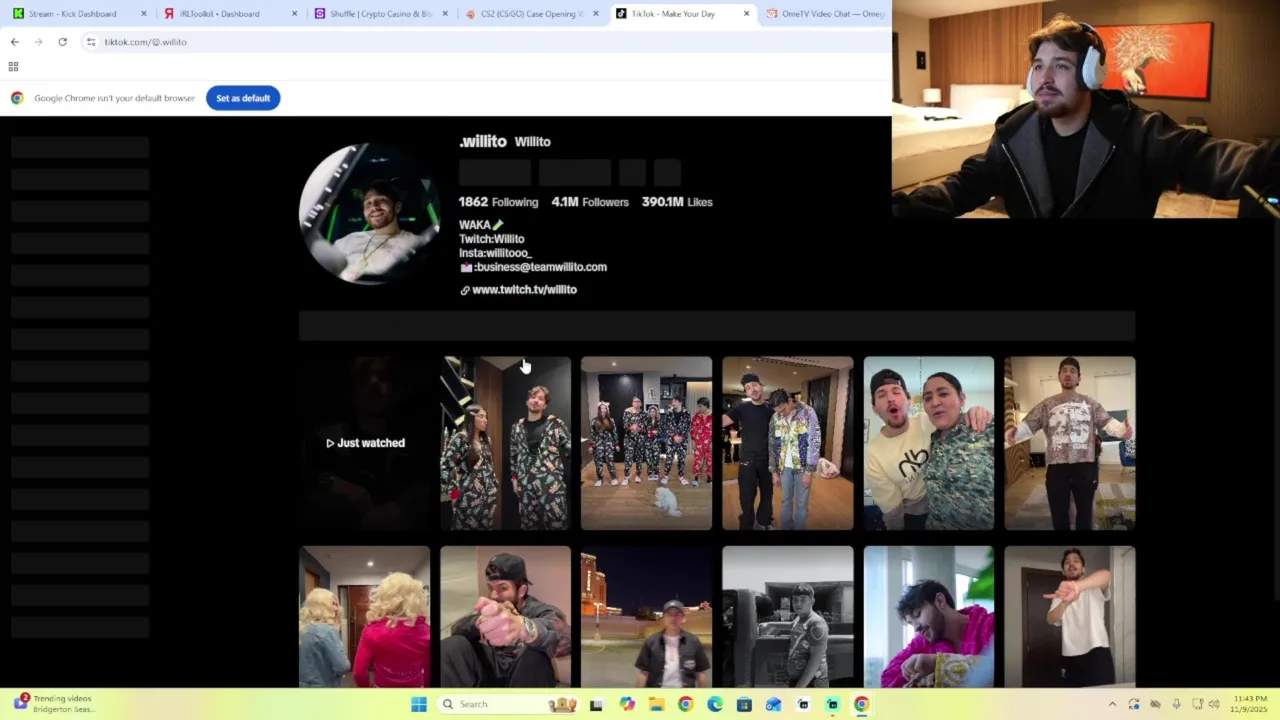Launch Copilot from the taskbar
Viewport: 1280px width, 720px height.
(x=627, y=704)
